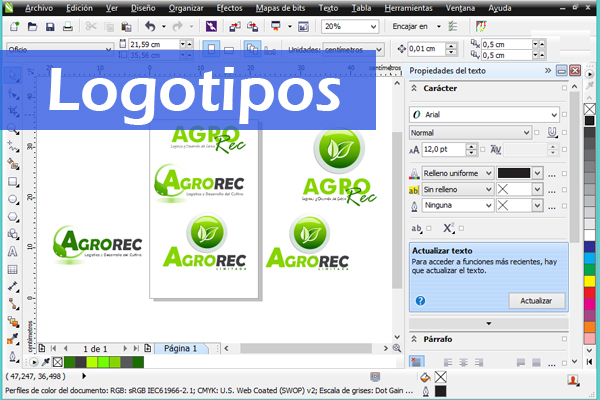Select the Text tool in toolbox
The height and width of the screenshot is (400, 600).
[x=13, y=251]
